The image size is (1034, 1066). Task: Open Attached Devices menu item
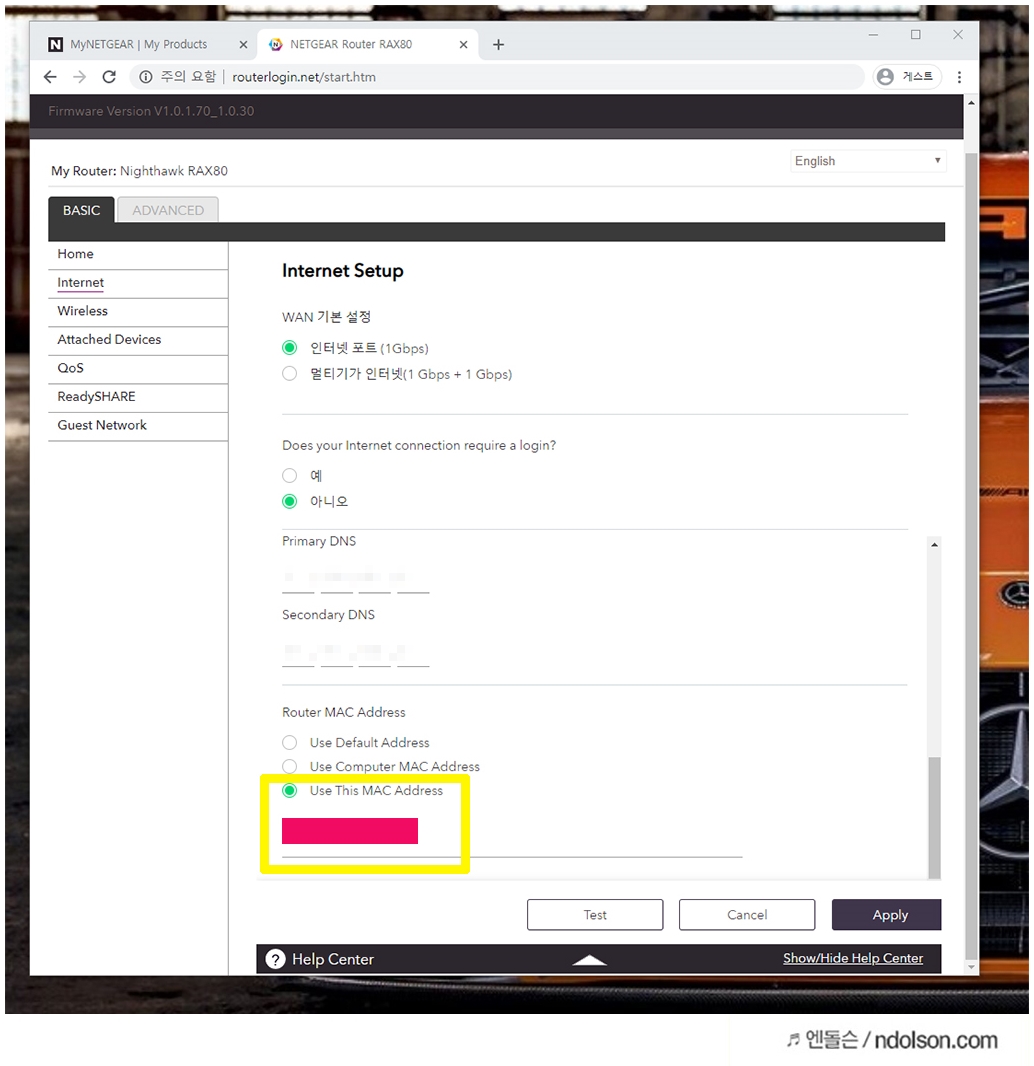[x=138, y=340]
